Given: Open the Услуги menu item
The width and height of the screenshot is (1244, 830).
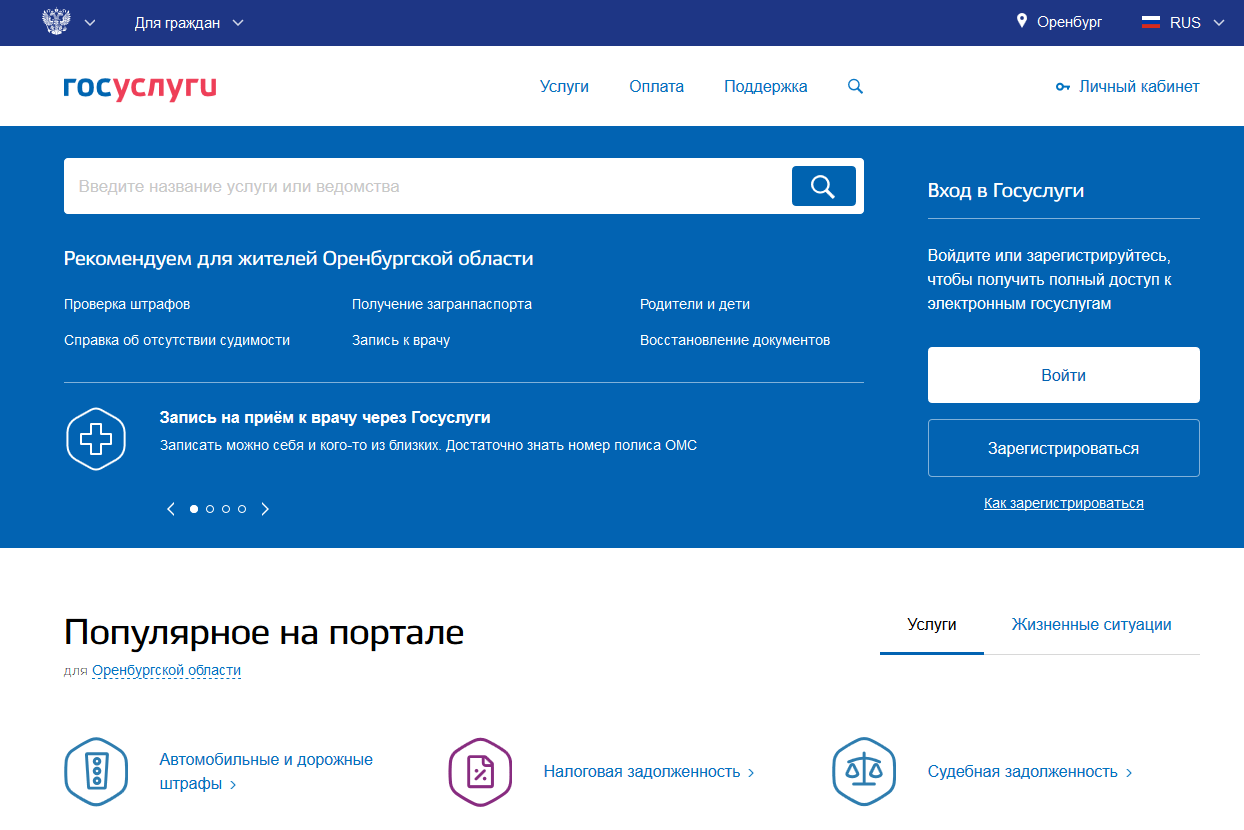Looking at the screenshot, I should tap(564, 87).
